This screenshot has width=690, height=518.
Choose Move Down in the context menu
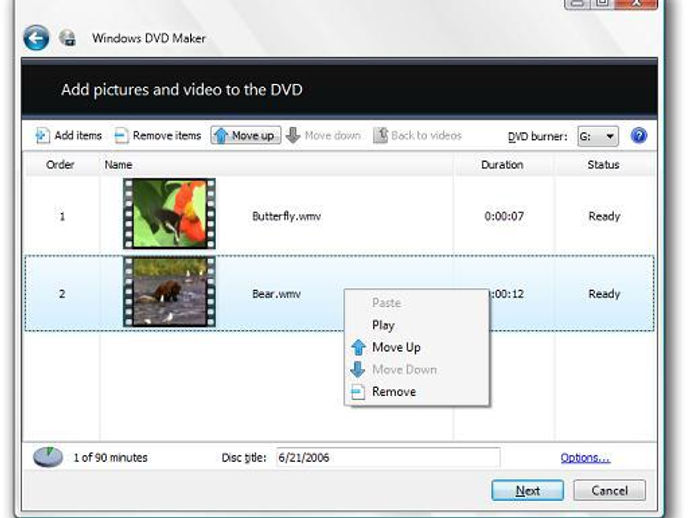(416, 369)
